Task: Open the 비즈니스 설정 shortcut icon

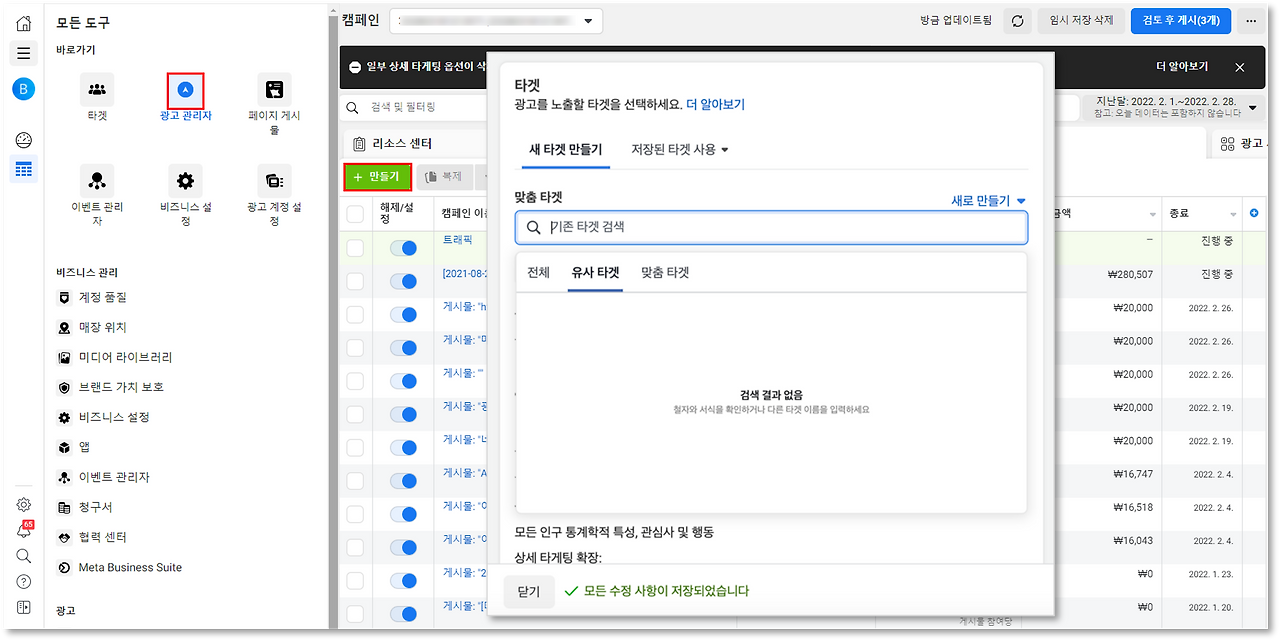Action: pos(185,181)
